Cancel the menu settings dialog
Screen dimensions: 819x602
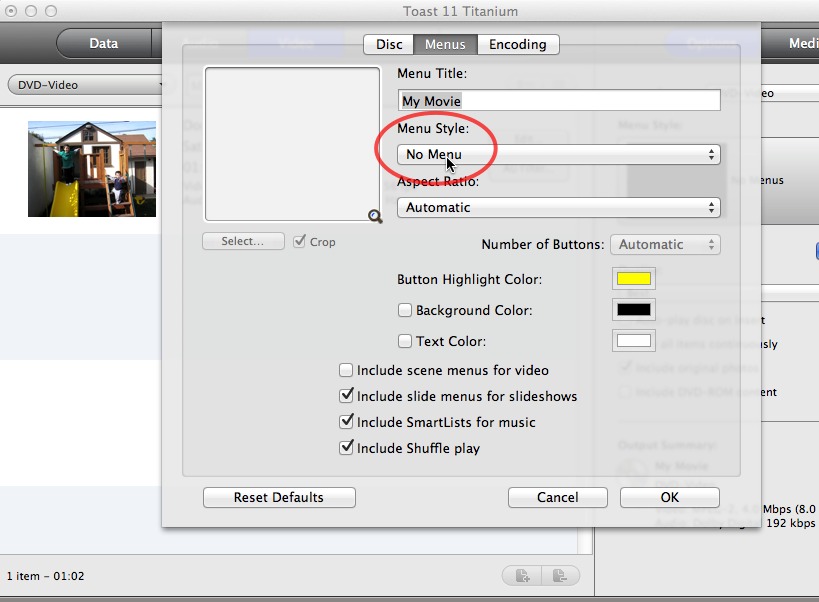(x=558, y=497)
